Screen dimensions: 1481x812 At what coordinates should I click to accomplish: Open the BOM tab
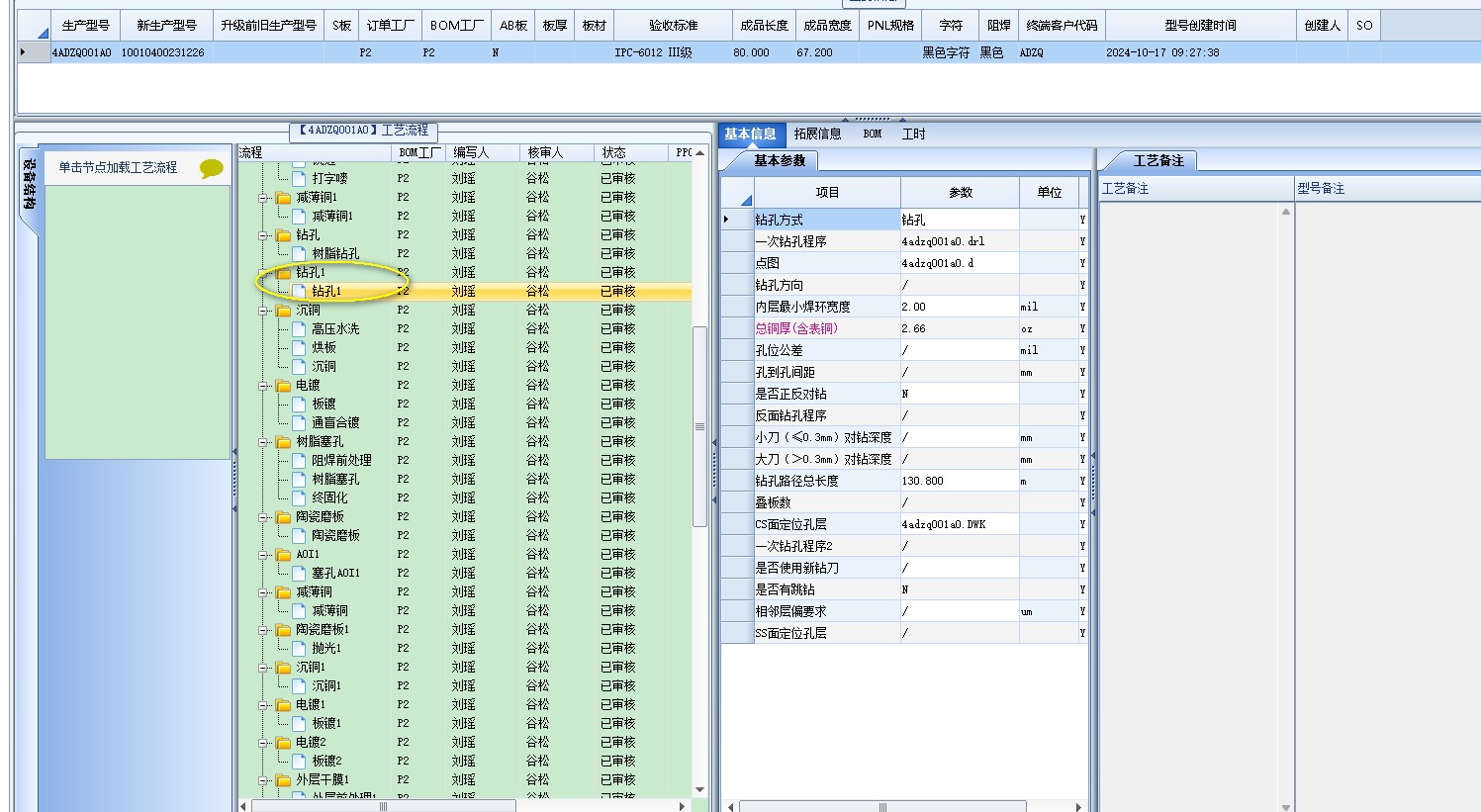pyautogui.click(x=873, y=135)
